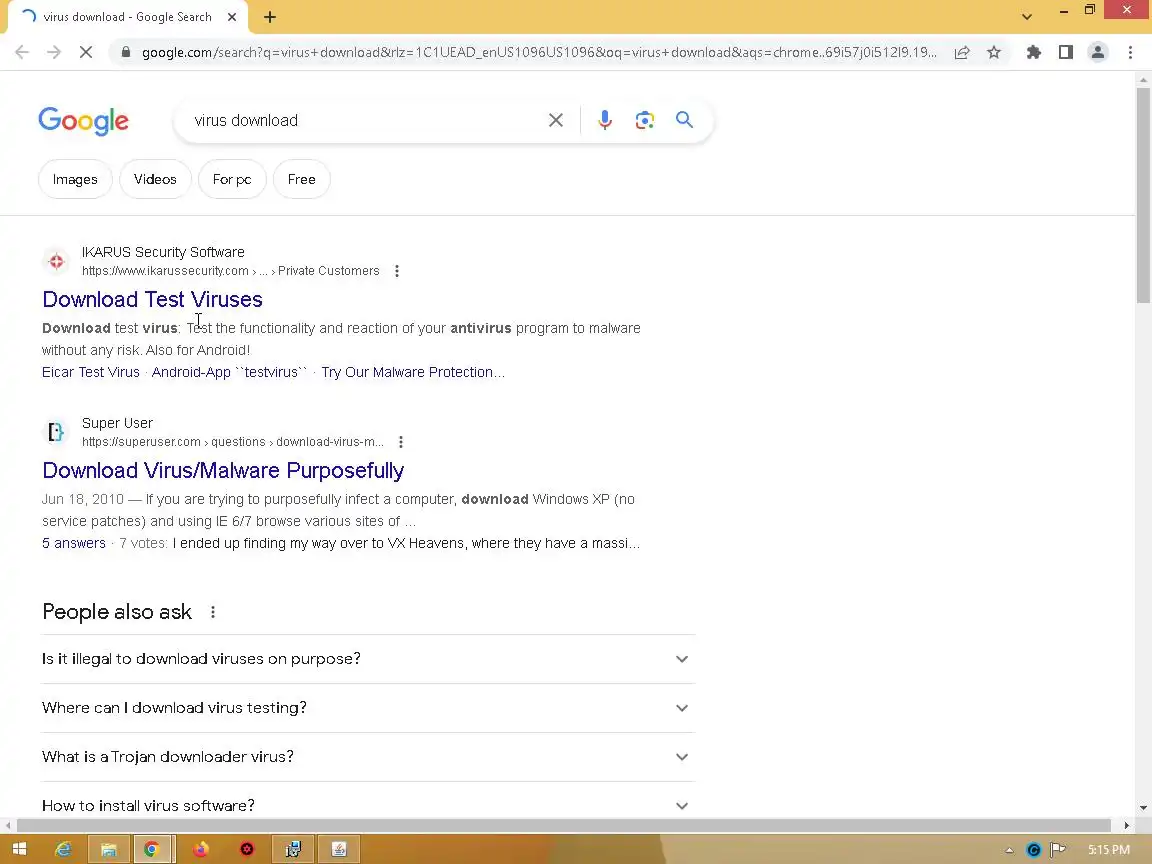The width and height of the screenshot is (1152, 864).
Task: Select the For pc filter chip
Action: click(232, 179)
